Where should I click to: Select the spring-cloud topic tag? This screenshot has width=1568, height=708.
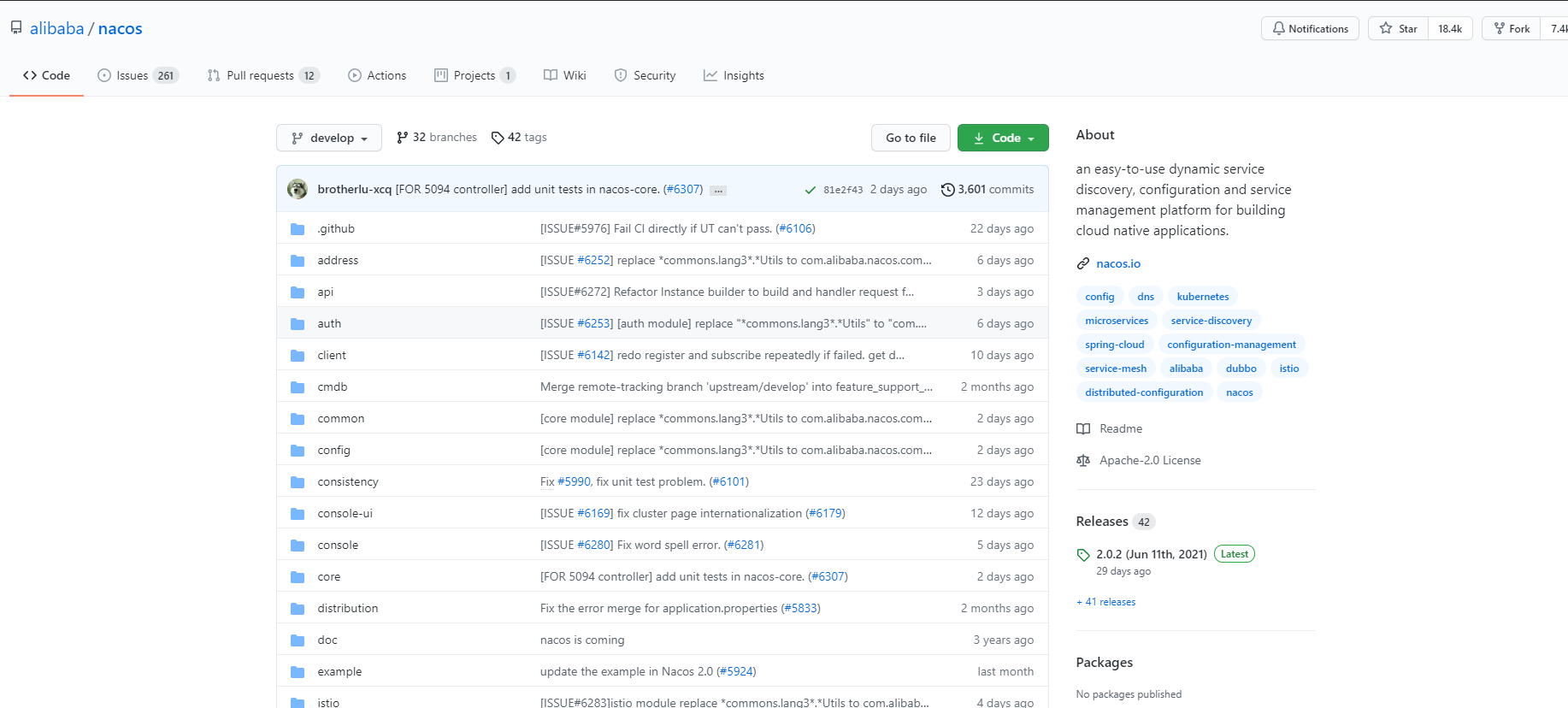[1115, 345]
